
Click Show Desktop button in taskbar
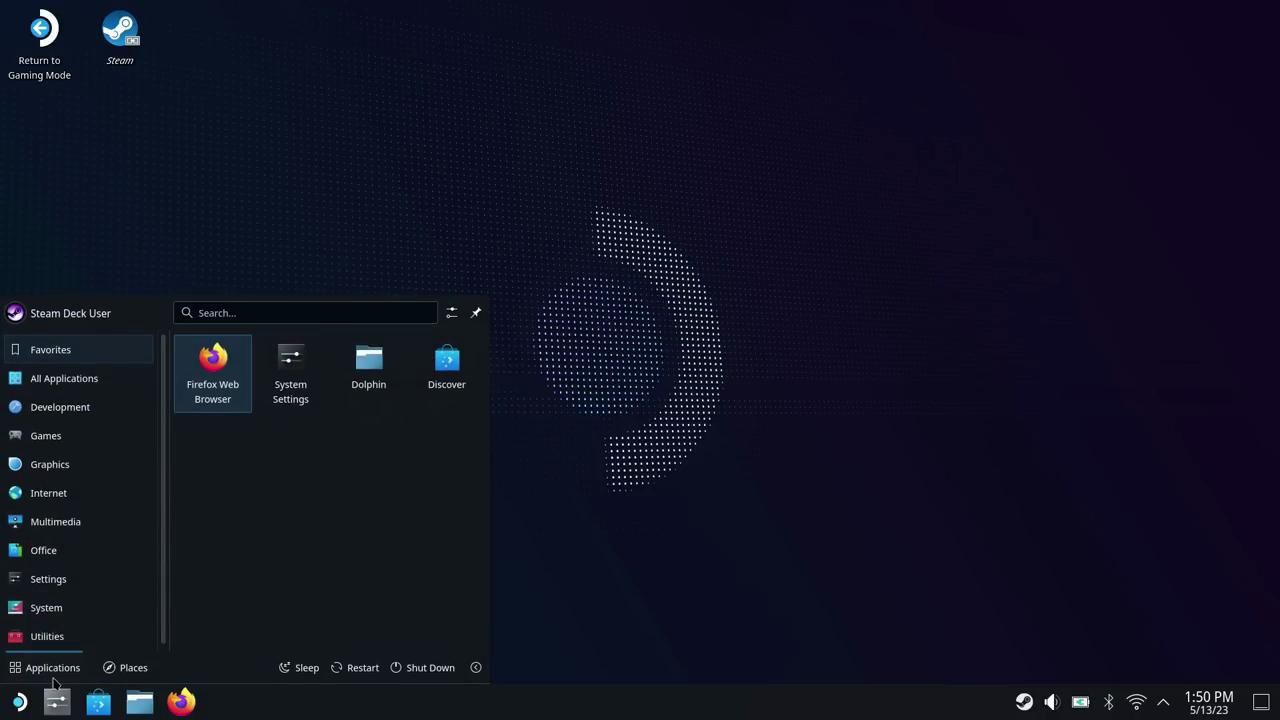tap(1261, 702)
